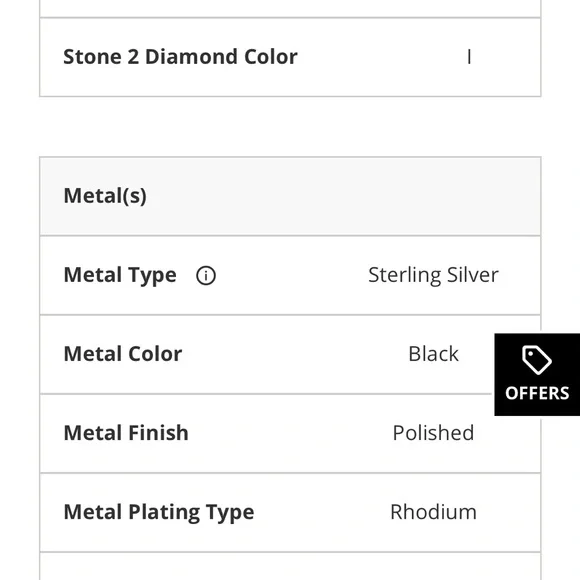This screenshot has width=580, height=580.
Task: Click the Metal Finish row
Action: [x=290, y=434]
